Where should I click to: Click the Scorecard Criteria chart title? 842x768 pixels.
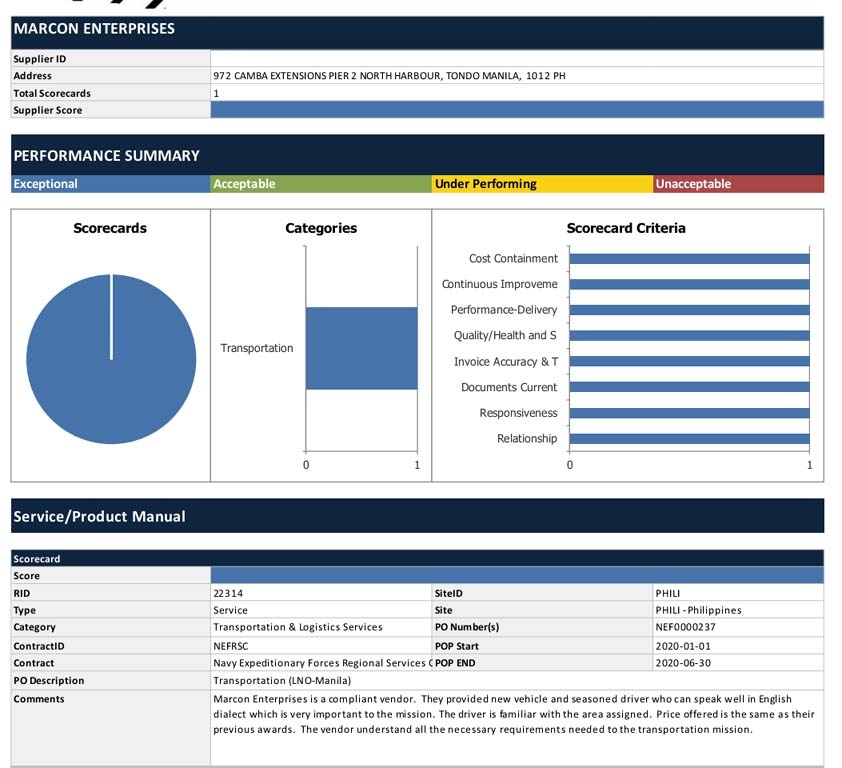coord(626,228)
